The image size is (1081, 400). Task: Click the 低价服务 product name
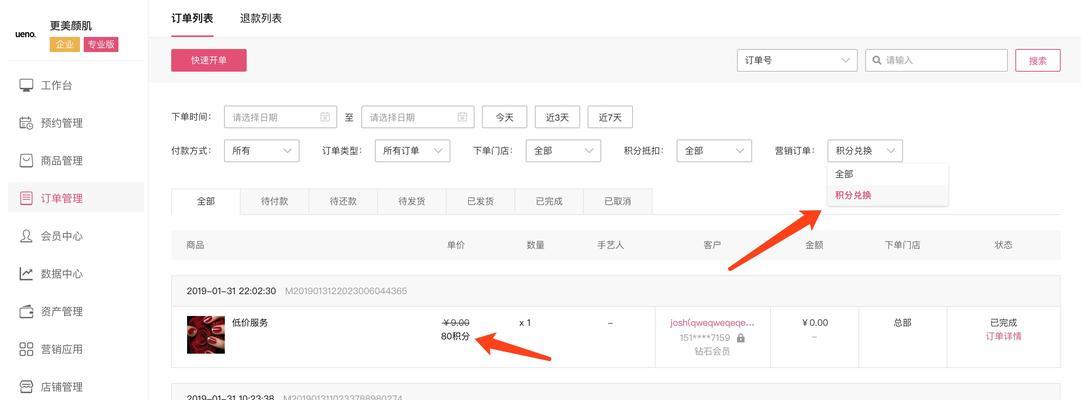point(250,323)
